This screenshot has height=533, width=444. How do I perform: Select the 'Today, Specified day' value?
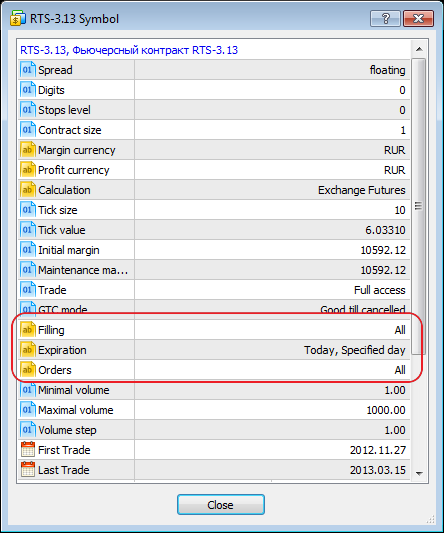[355, 350]
